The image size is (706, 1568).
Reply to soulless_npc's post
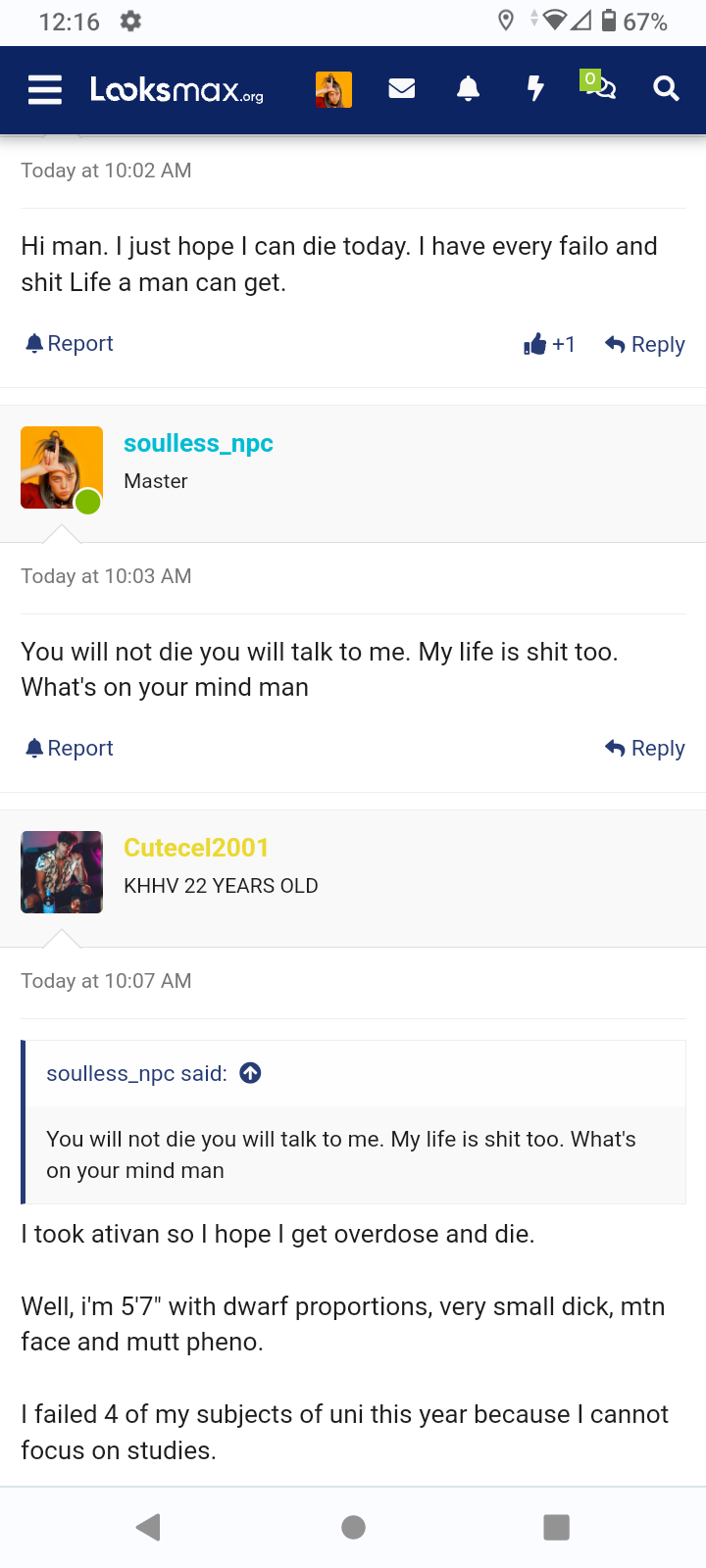(x=645, y=749)
